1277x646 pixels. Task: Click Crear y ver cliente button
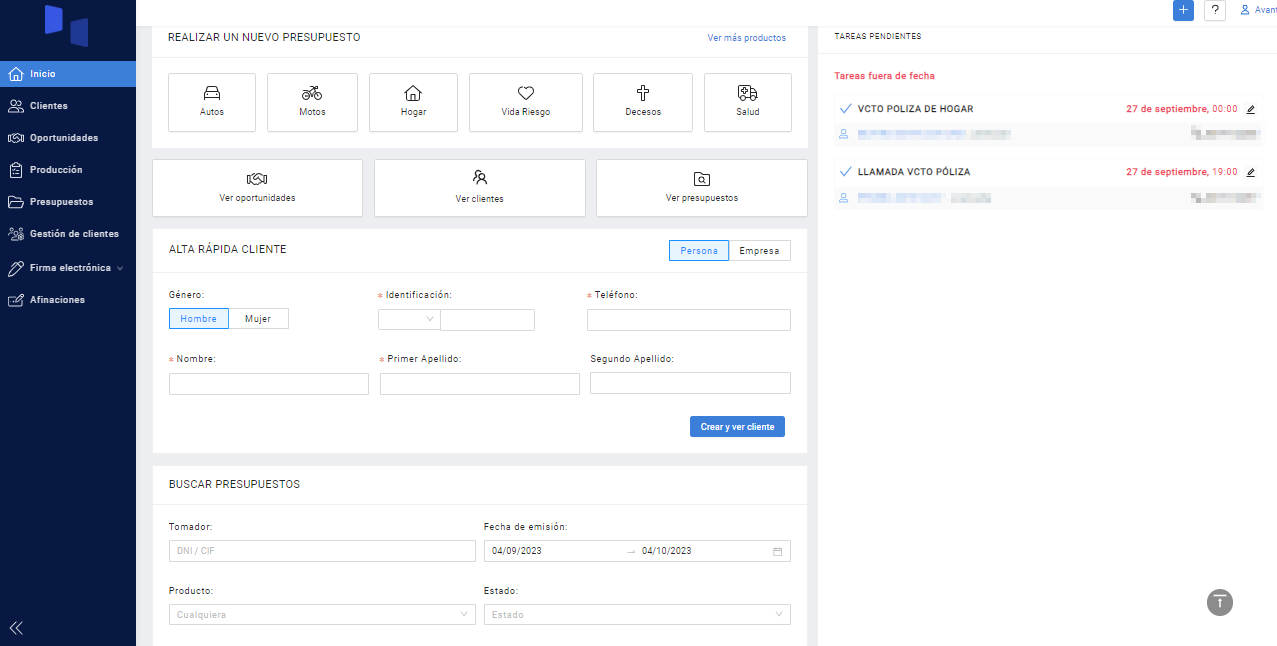point(737,427)
